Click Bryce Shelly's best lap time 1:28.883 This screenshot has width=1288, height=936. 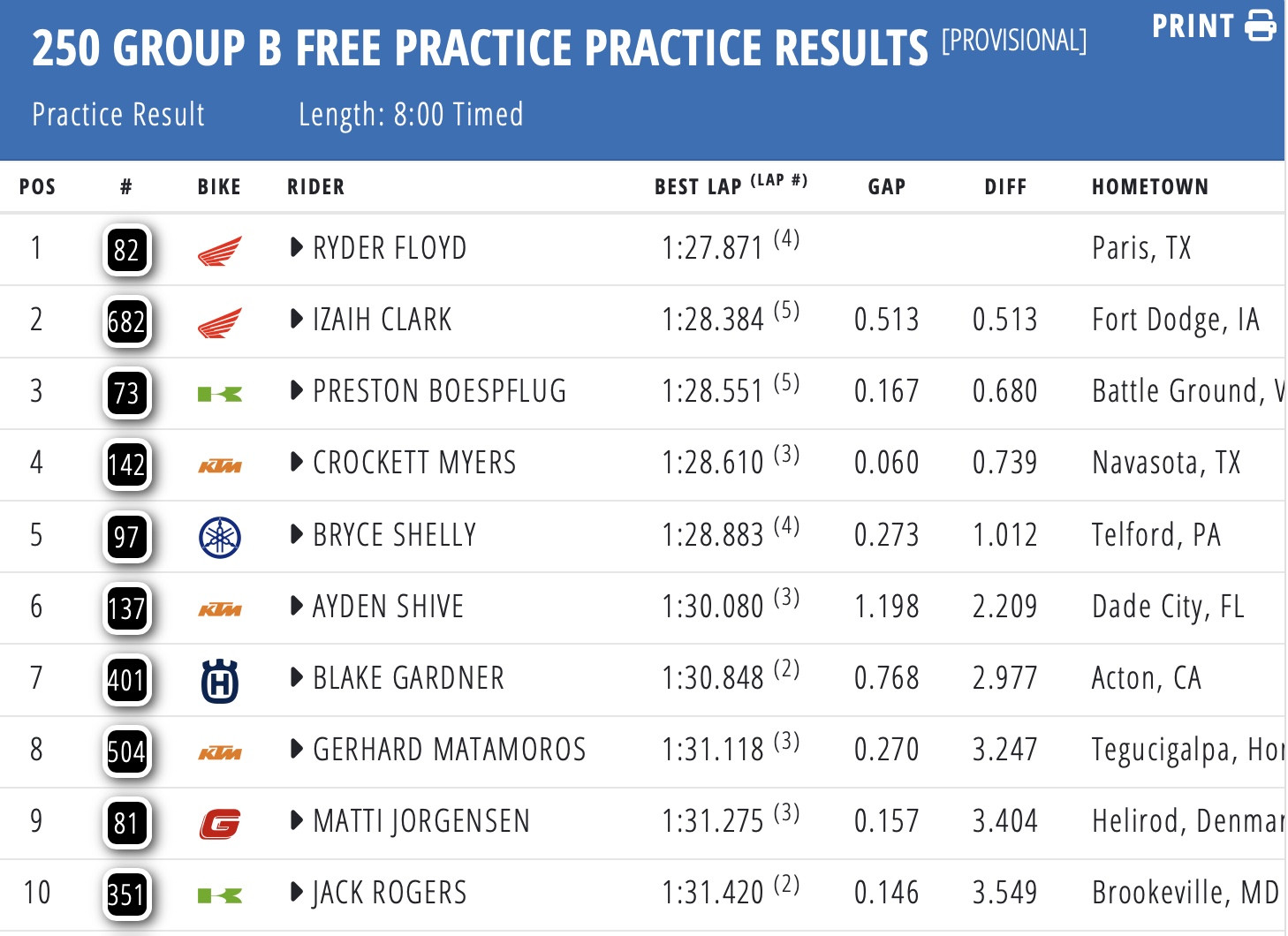tap(712, 535)
